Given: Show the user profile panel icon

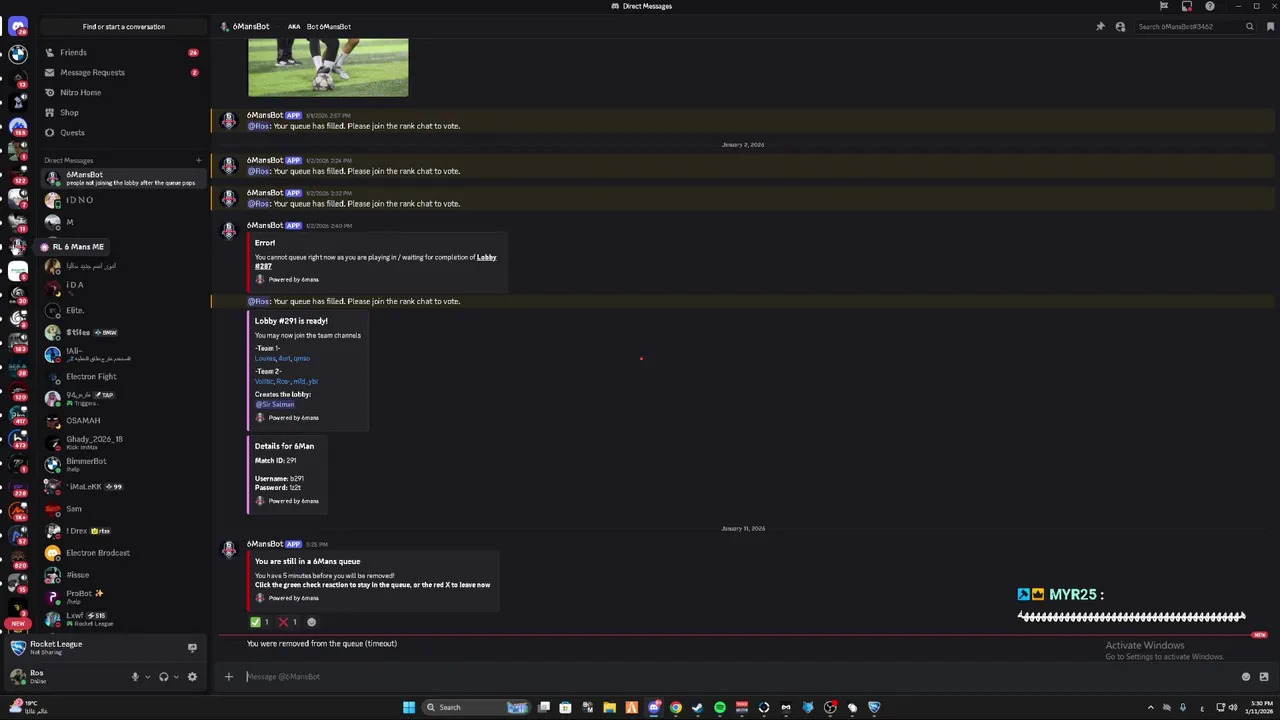Looking at the screenshot, I should (x=1120, y=27).
